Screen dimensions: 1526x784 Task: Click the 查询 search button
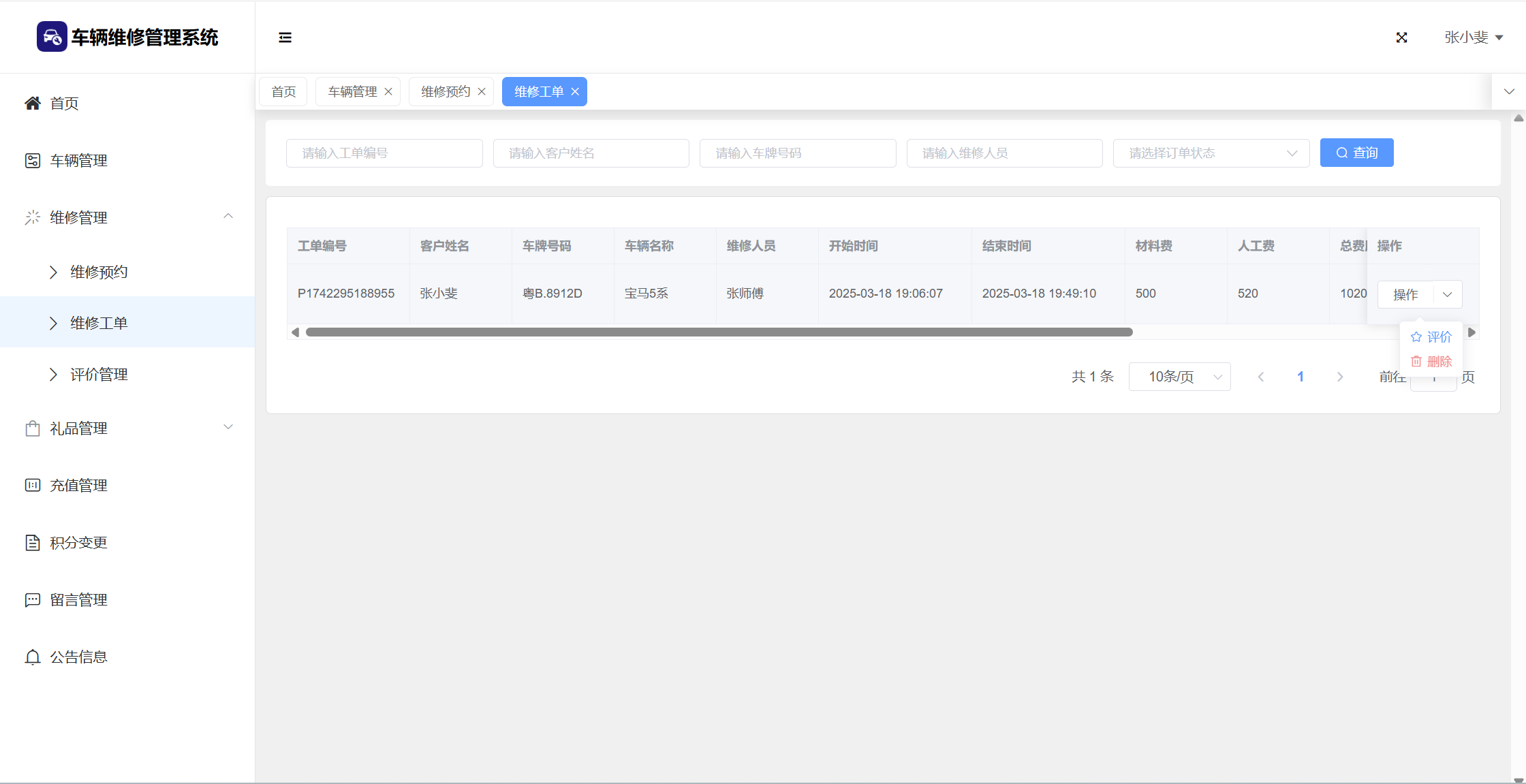(1356, 153)
